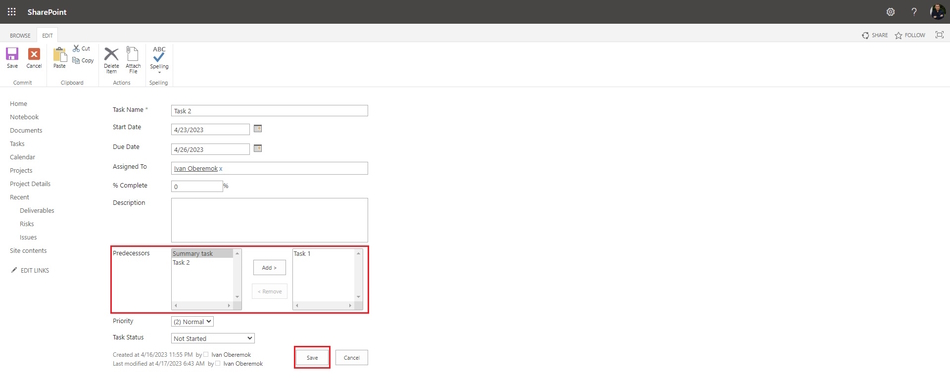Open the Priority dropdown

[x=193, y=322]
